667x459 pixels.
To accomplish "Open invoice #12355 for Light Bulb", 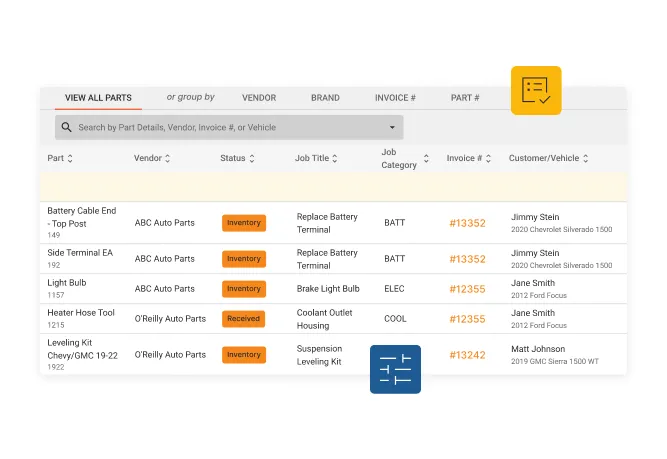I will tap(467, 289).
